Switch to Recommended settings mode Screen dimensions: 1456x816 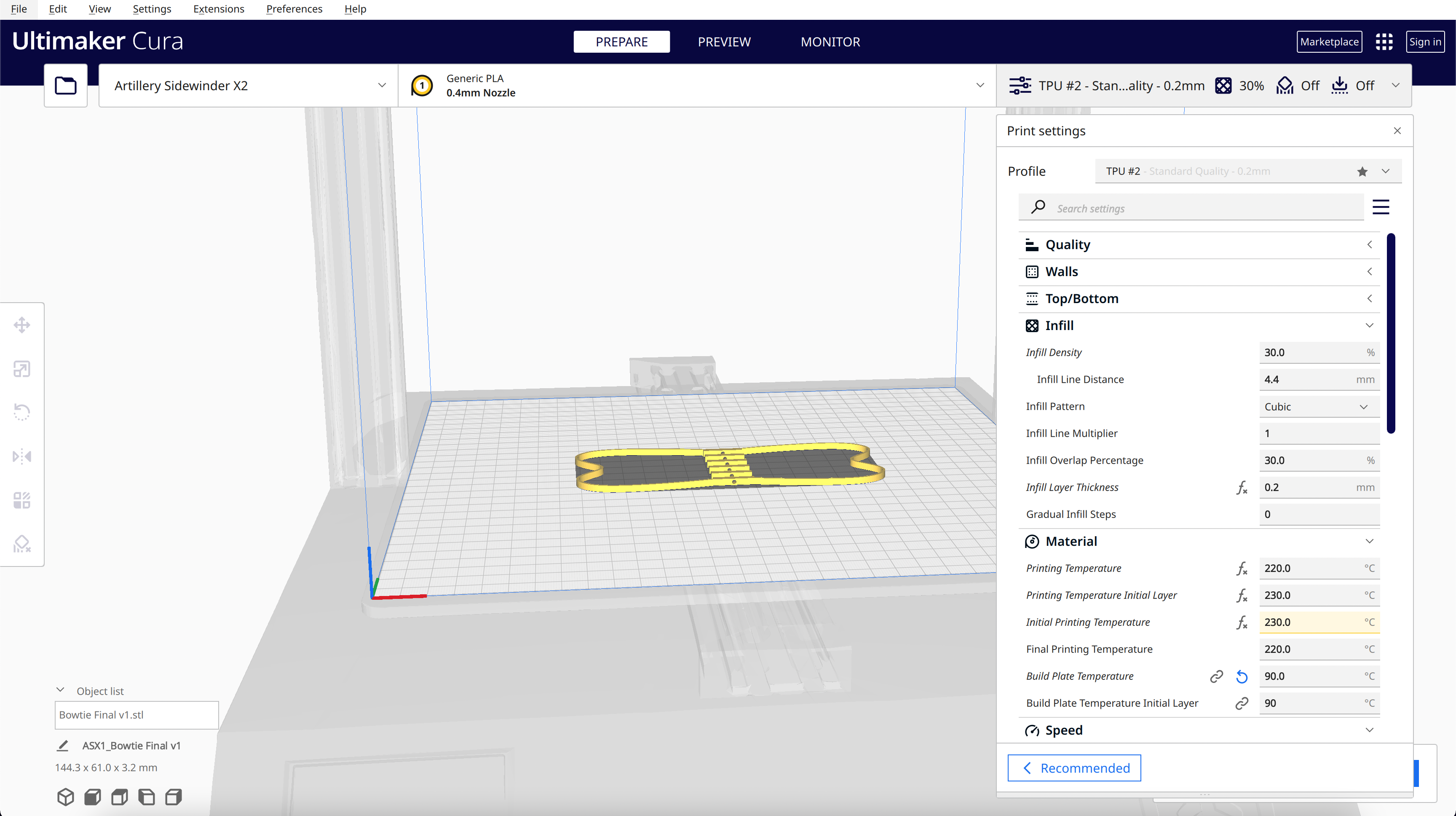click(1074, 768)
